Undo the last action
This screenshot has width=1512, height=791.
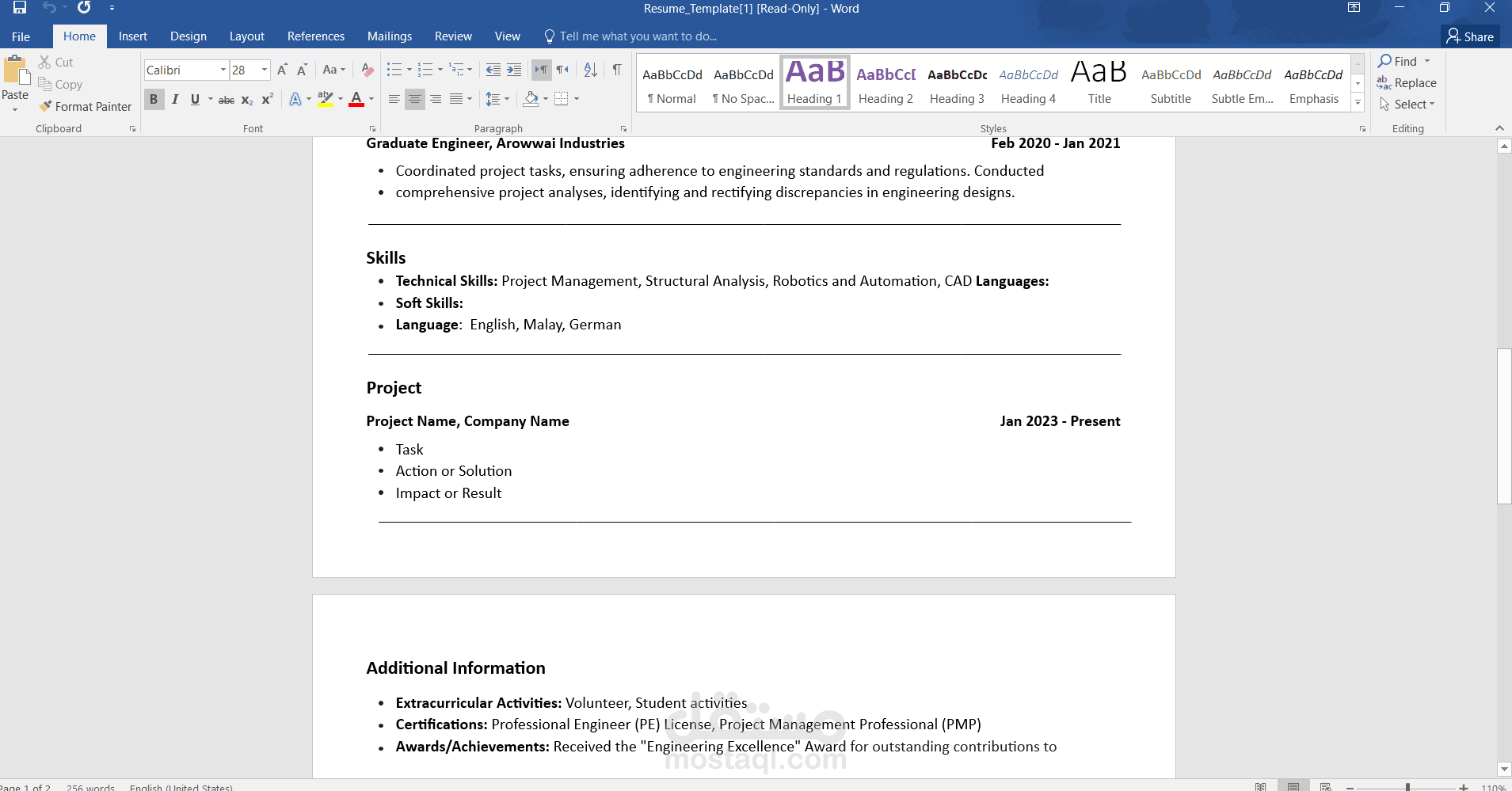(x=49, y=8)
